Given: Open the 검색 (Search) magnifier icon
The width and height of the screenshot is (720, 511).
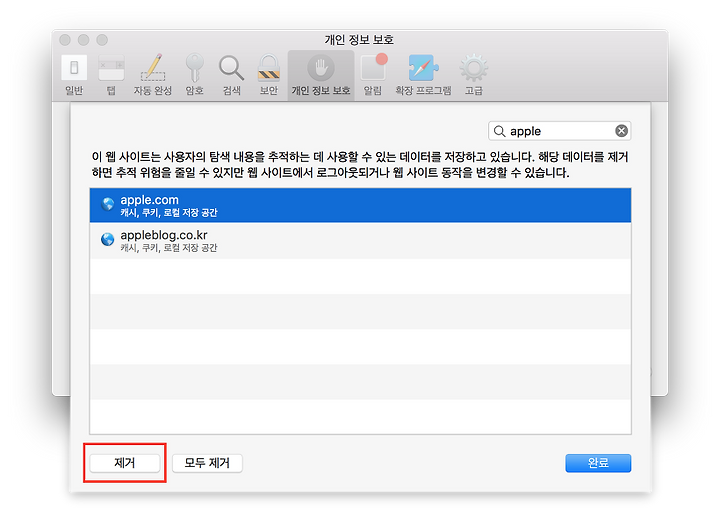Looking at the screenshot, I should click(x=231, y=68).
